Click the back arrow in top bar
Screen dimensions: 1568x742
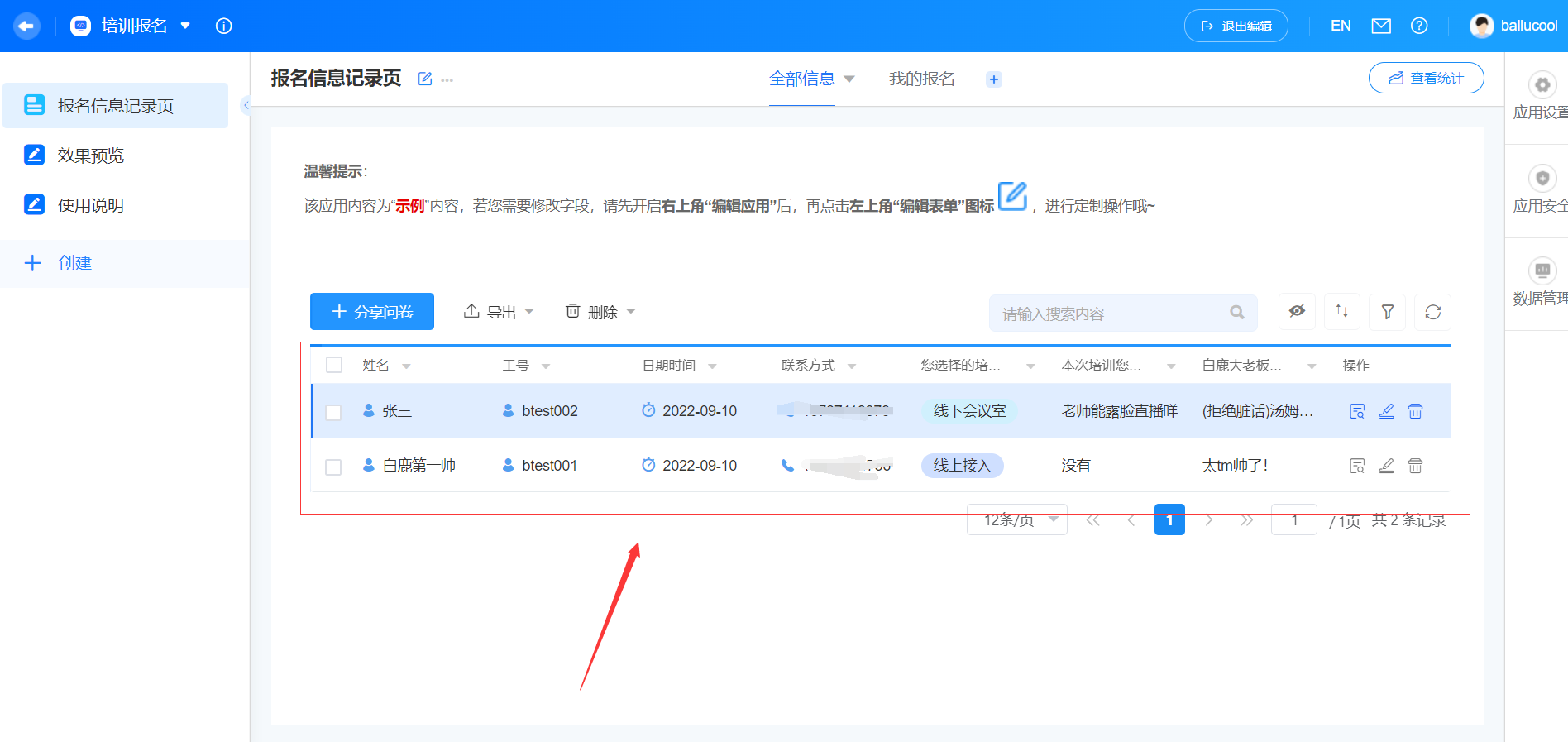(26, 26)
